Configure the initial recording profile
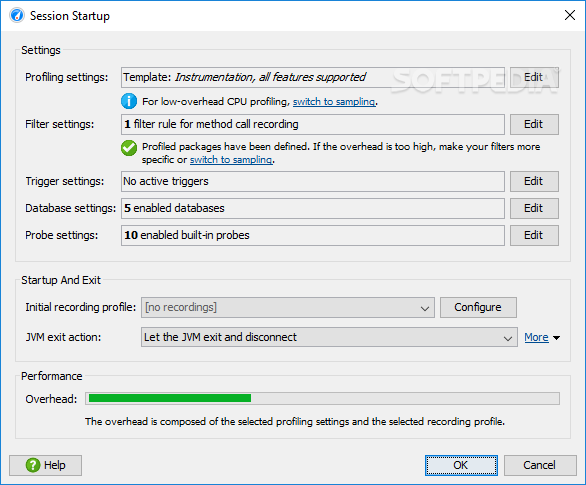Screen dimensions: 586x485 [x=478, y=308]
